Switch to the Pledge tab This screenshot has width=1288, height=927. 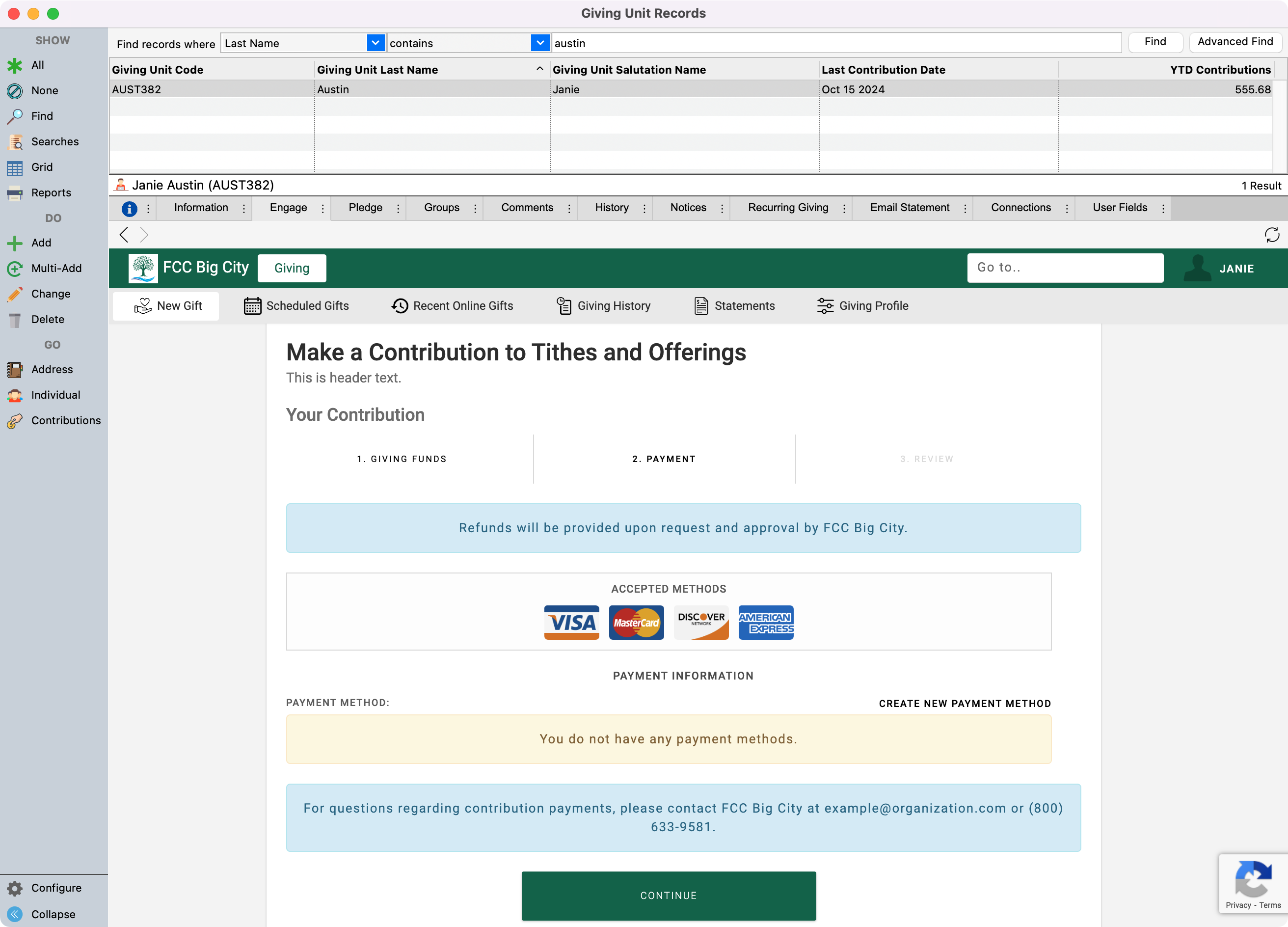point(365,207)
